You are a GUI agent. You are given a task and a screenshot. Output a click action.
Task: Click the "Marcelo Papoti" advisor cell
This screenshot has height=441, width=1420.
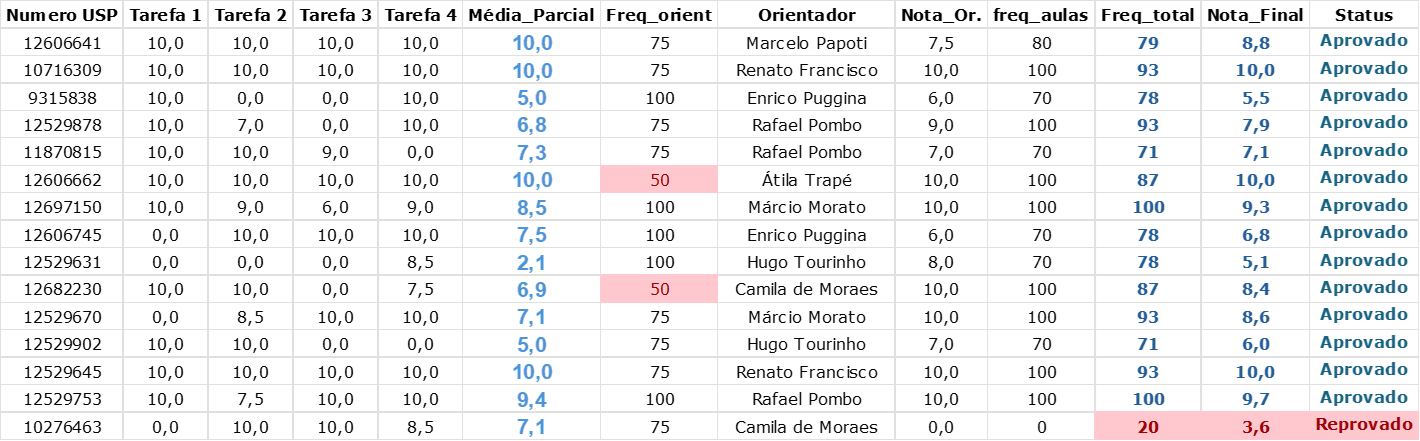pos(806,44)
